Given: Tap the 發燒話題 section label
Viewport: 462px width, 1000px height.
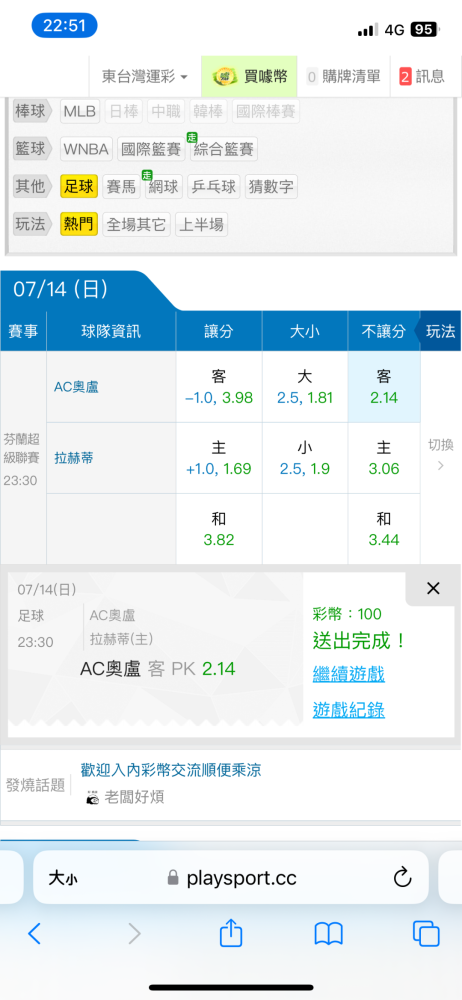Looking at the screenshot, I should 36,785.
